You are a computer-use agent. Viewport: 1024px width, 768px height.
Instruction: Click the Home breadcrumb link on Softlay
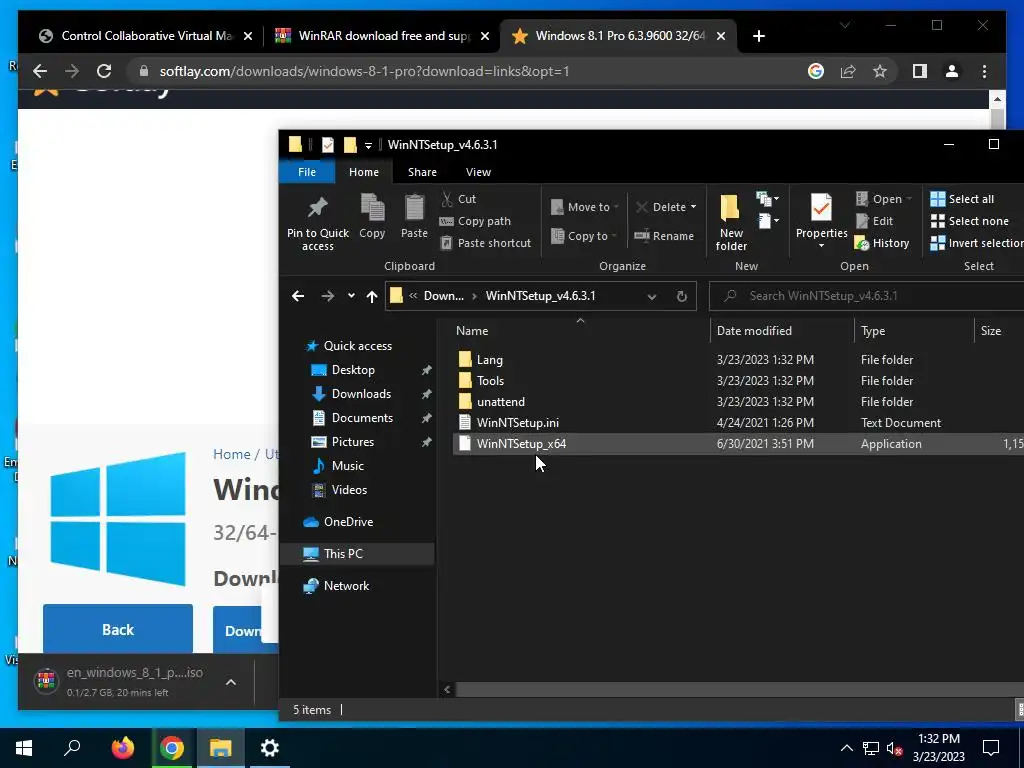pyautogui.click(x=232, y=454)
